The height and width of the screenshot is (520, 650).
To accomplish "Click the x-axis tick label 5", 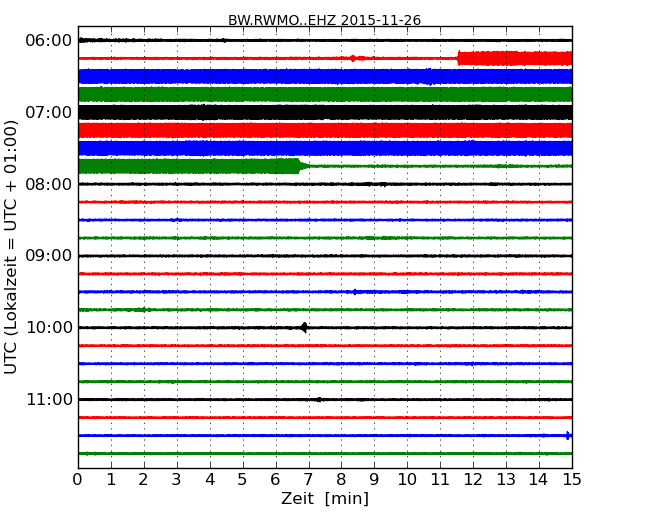I will pyautogui.click(x=243, y=480).
